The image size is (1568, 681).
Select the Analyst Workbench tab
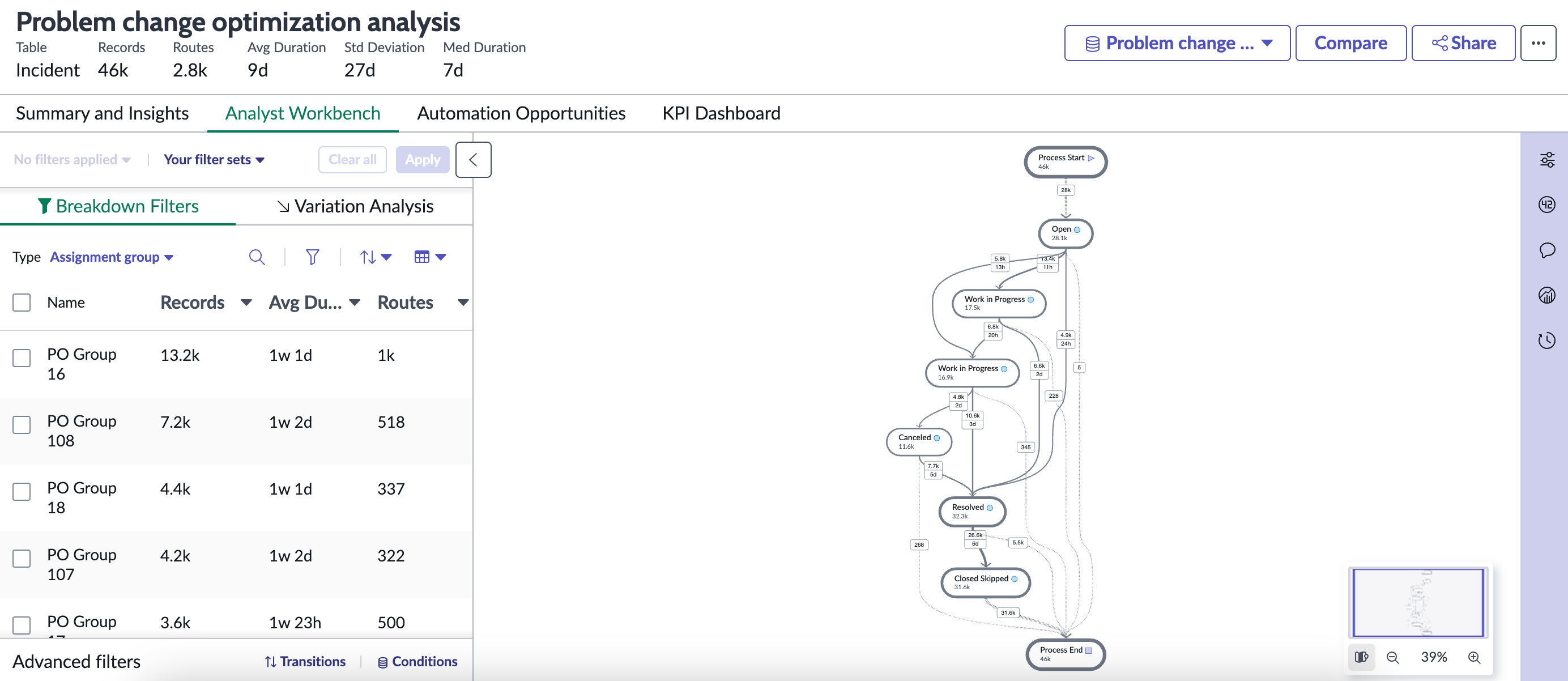click(x=302, y=113)
